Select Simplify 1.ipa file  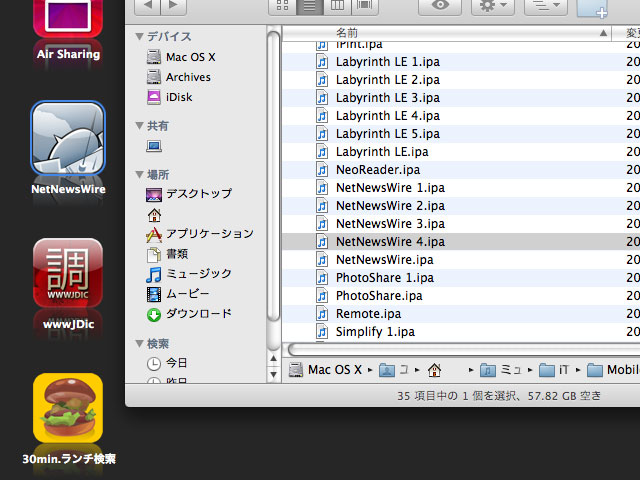coord(461,331)
